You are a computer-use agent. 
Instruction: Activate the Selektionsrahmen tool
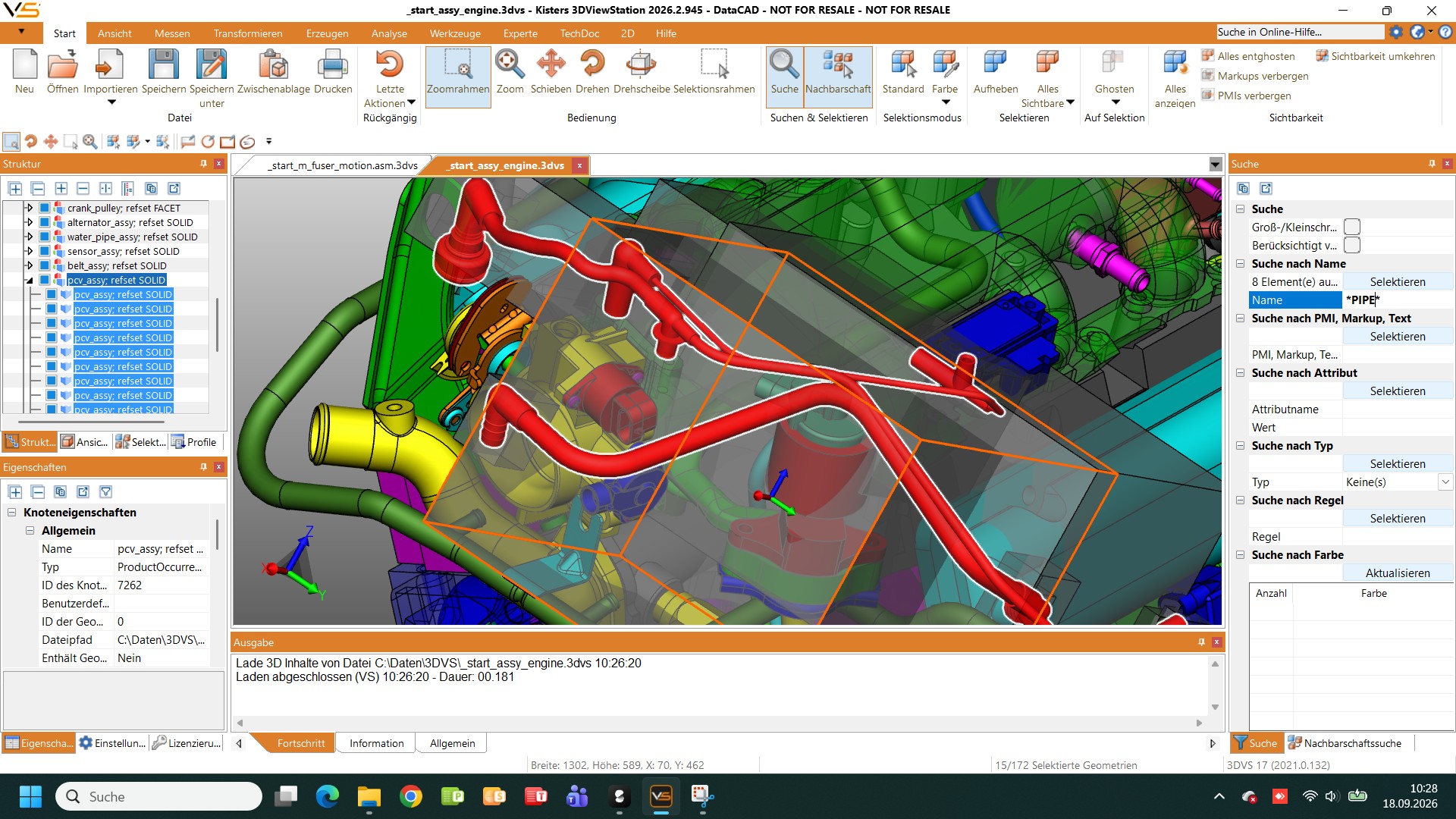(x=714, y=64)
